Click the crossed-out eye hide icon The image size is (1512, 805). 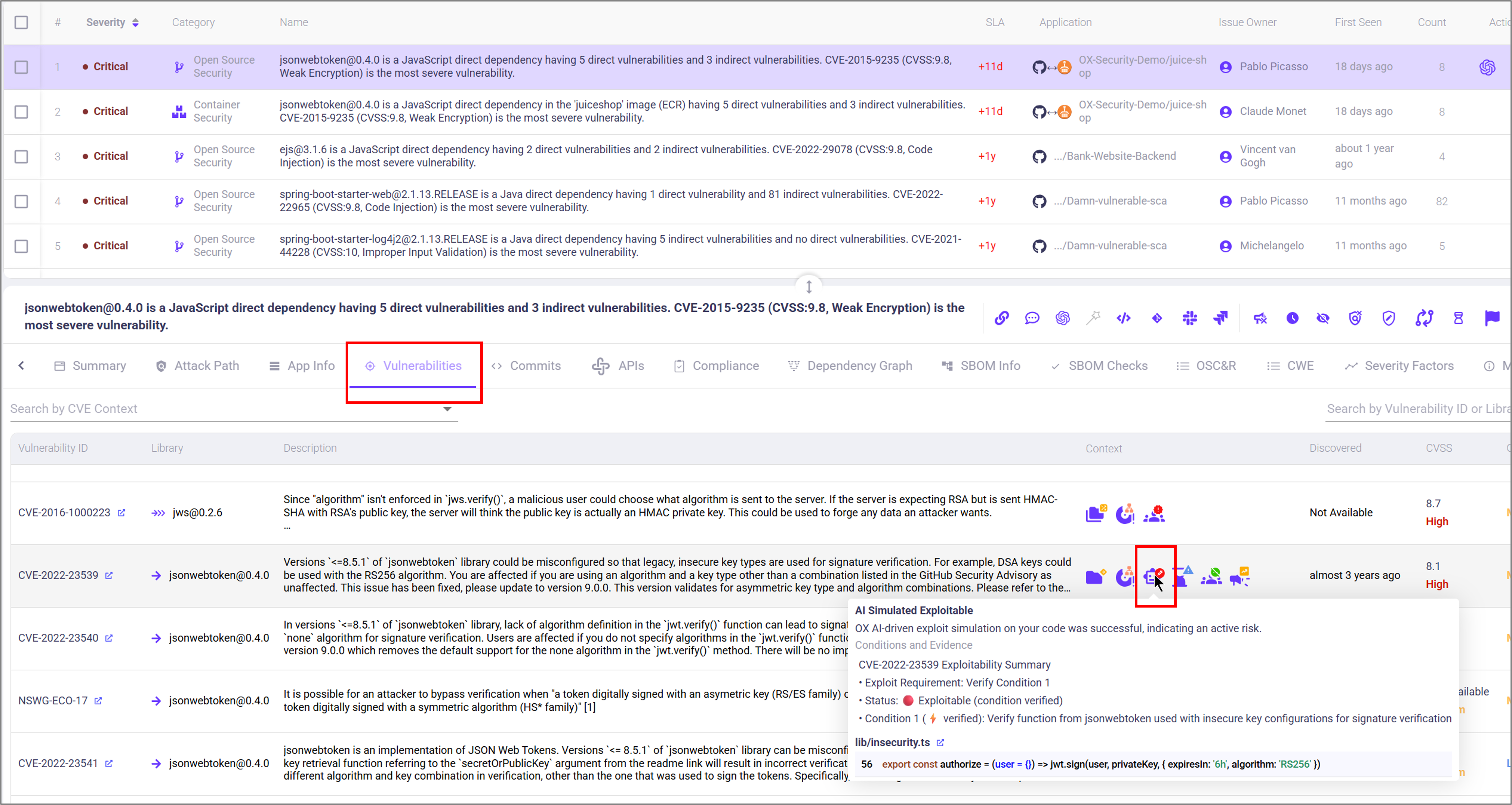(x=1323, y=318)
